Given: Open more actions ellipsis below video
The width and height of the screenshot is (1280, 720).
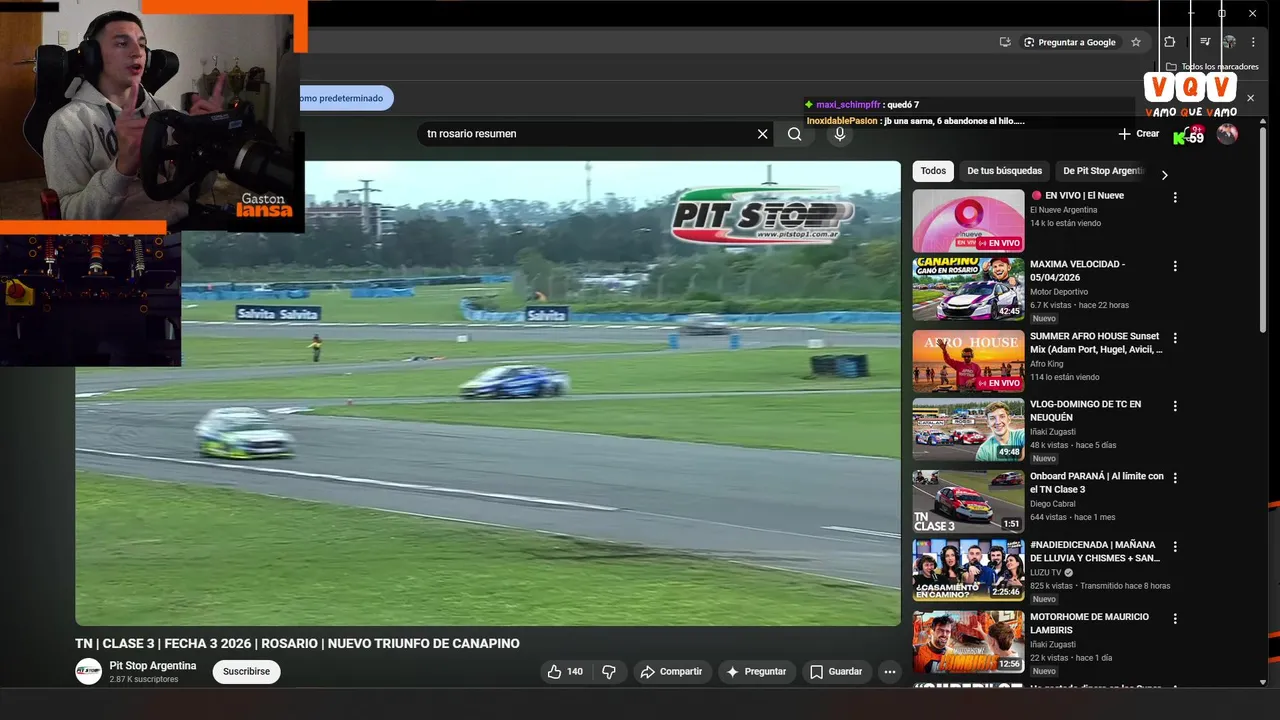Looking at the screenshot, I should 890,672.
